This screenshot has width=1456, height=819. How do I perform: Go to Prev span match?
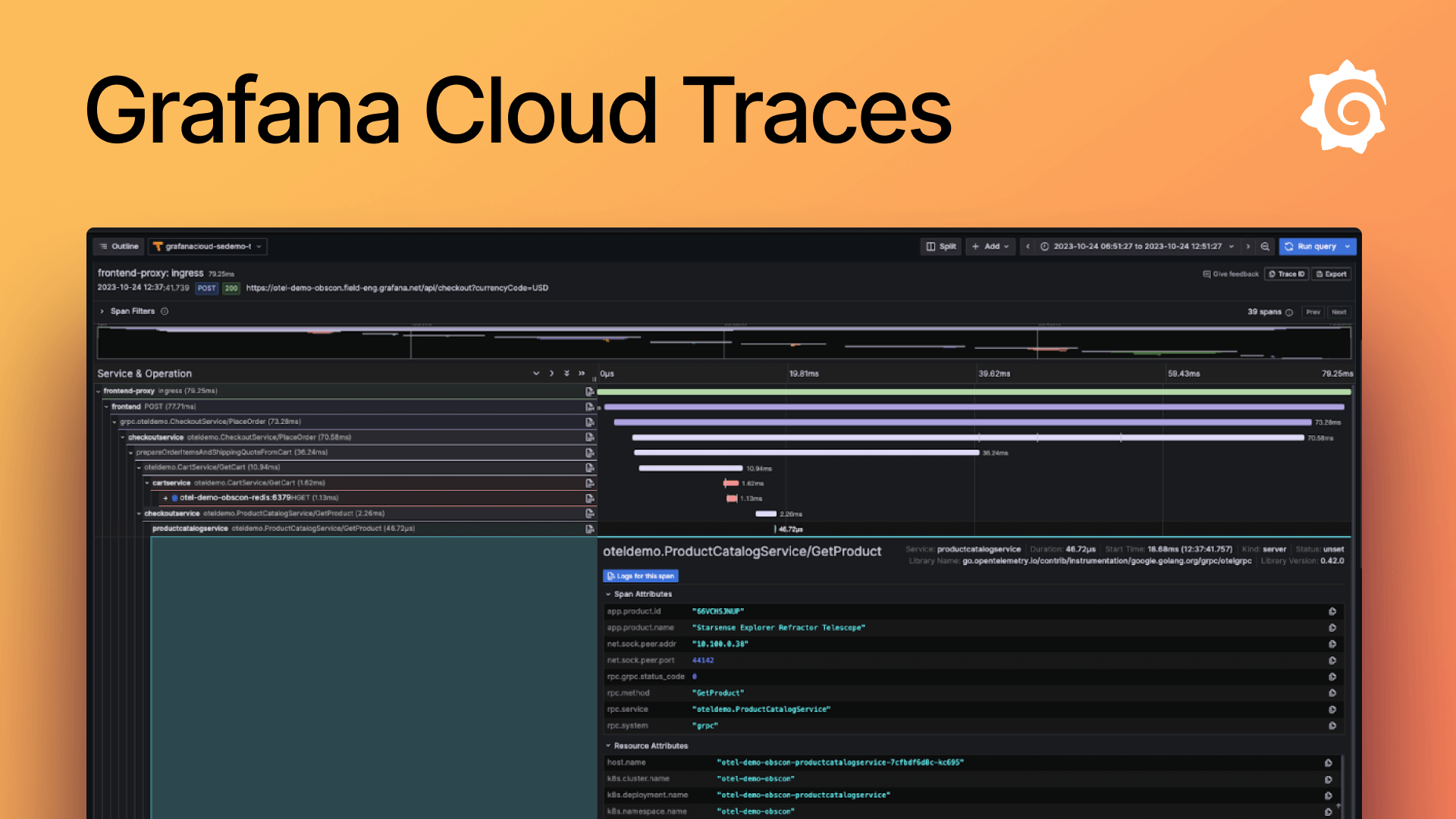pyautogui.click(x=1313, y=312)
